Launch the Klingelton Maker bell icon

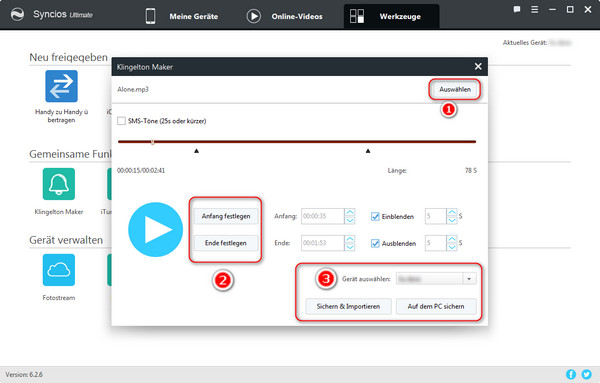tap(59, 184)
